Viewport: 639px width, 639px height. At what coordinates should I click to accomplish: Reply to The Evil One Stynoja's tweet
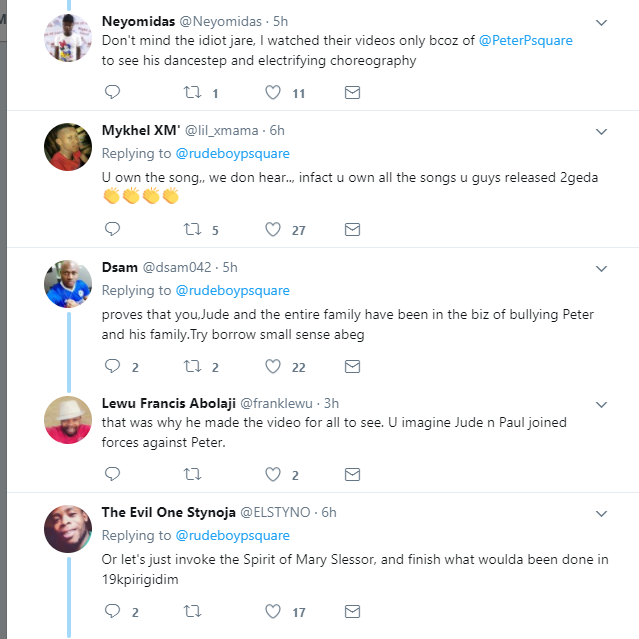[112, 610]
